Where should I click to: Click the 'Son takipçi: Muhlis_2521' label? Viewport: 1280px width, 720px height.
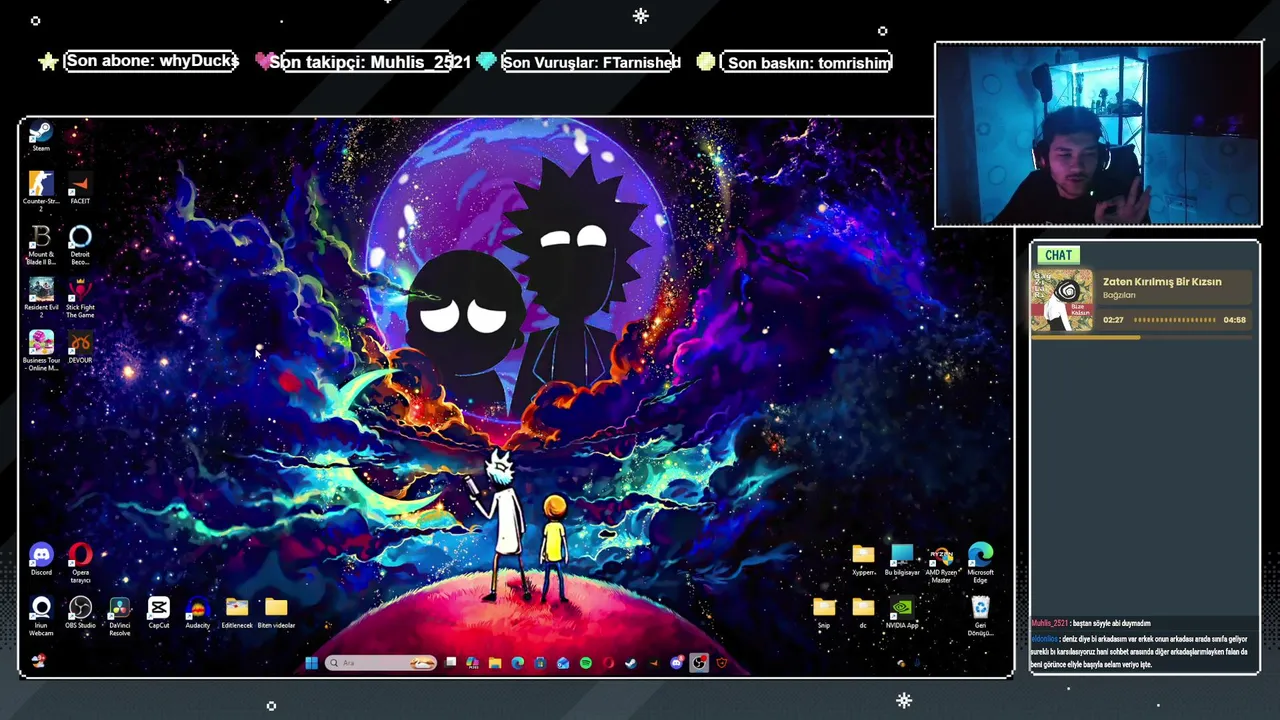369,62
